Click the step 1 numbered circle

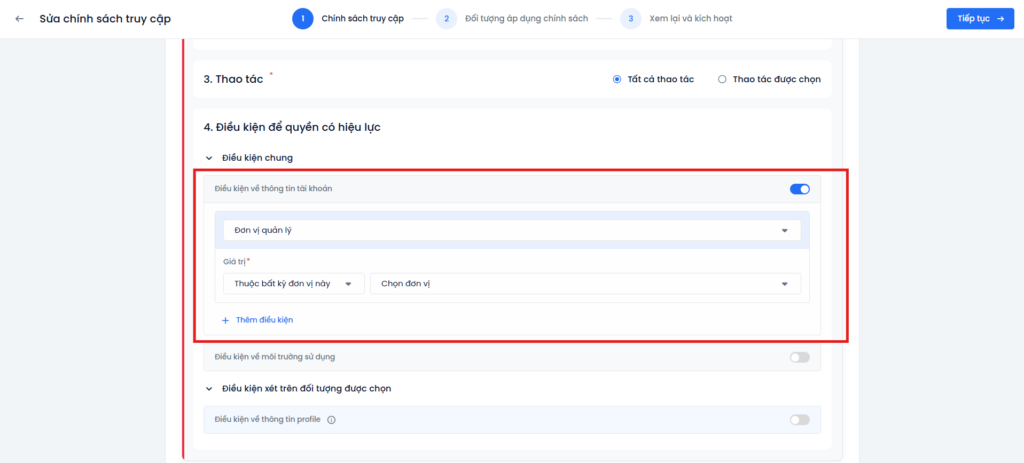coord(303,19)
